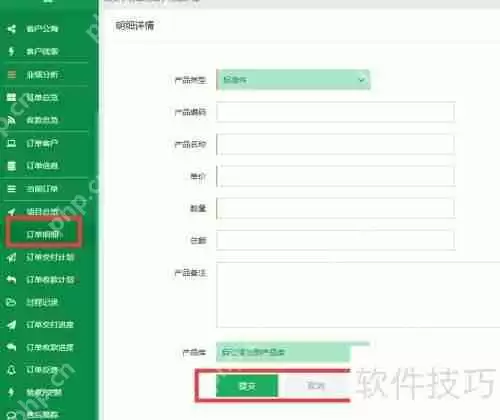The height and width of the screenshot is (420, 500).
Task: Click the green 提交 submit button
Action: click(x=247, y=386)
